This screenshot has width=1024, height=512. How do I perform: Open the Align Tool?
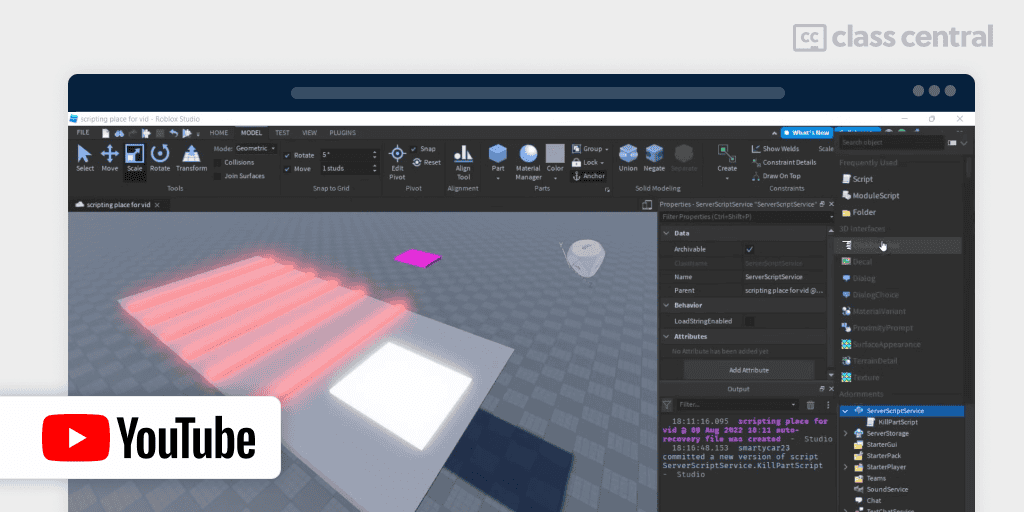[x=463, y=163]
